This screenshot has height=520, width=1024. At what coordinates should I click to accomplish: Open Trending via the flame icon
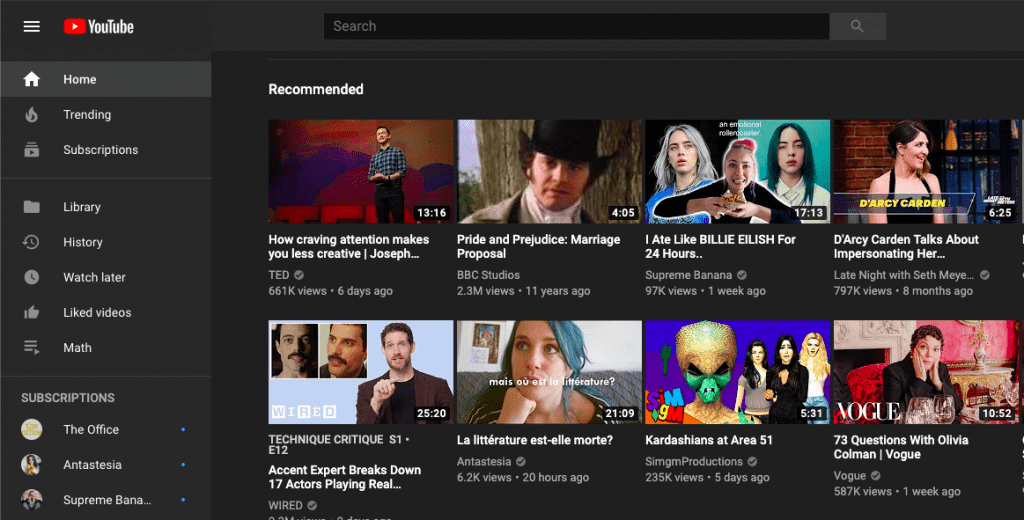click(32, 115)
